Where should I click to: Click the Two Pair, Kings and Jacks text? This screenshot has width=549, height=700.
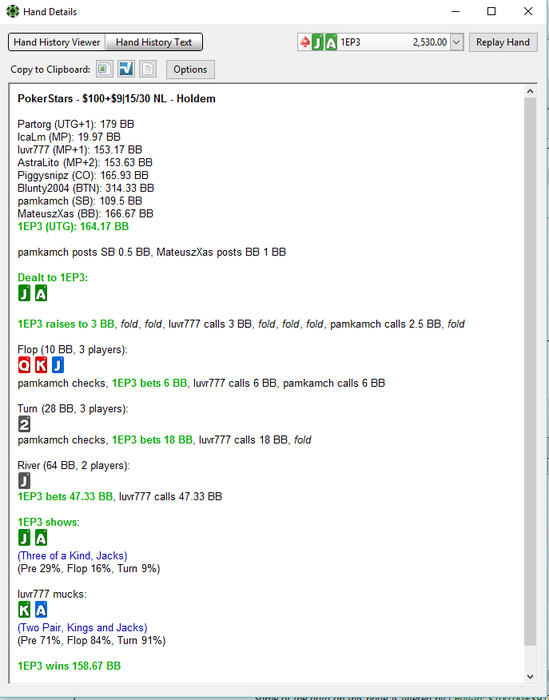click(x=83, y=628)
